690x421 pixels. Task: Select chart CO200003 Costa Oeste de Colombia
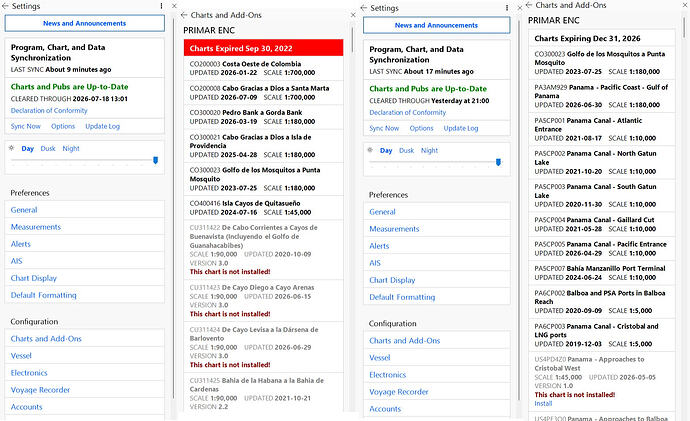pyautogui.click(x=264, y=68)
